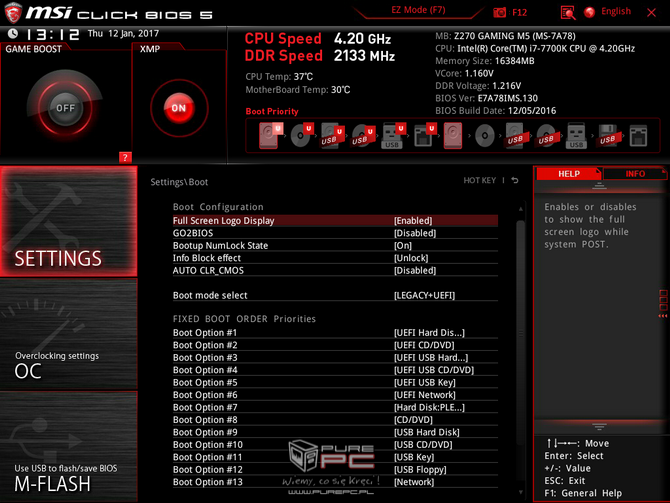Click the UEFI hard disk boot priority icon
Screen dimensions: 670x503
tap(270, 135)
